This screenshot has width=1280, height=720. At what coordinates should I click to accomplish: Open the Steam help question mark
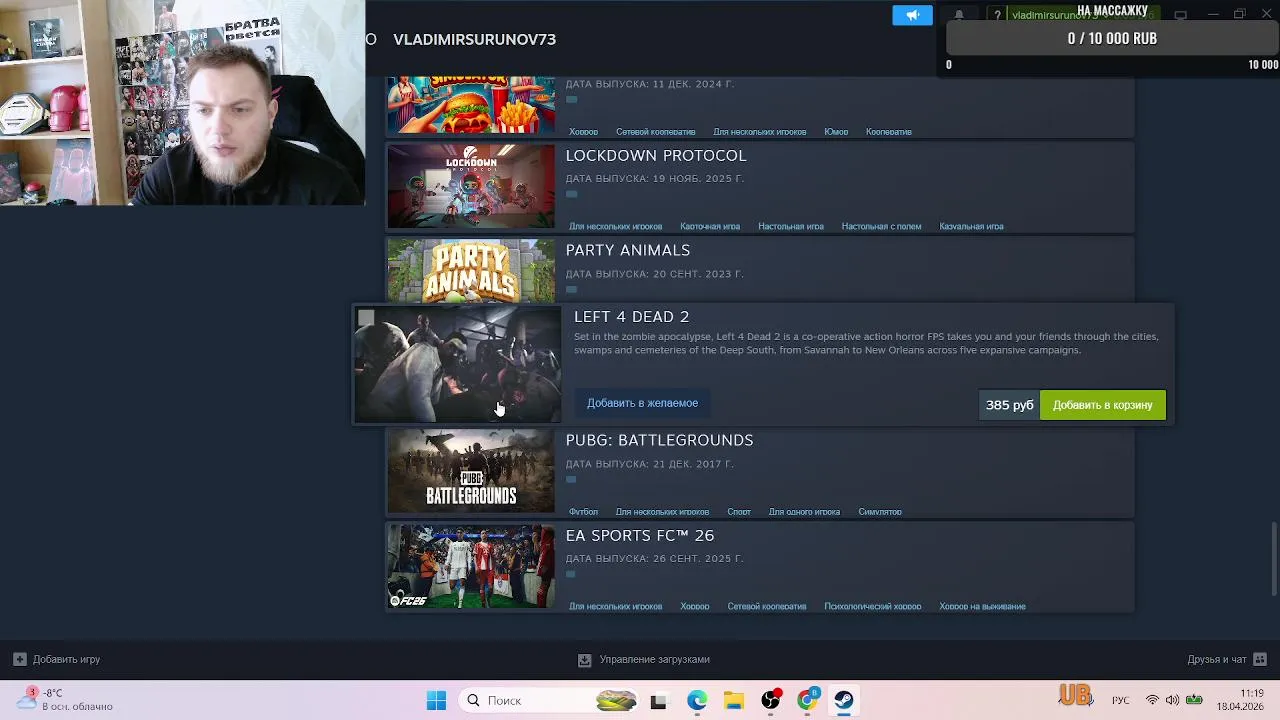(x=997, y=15)
